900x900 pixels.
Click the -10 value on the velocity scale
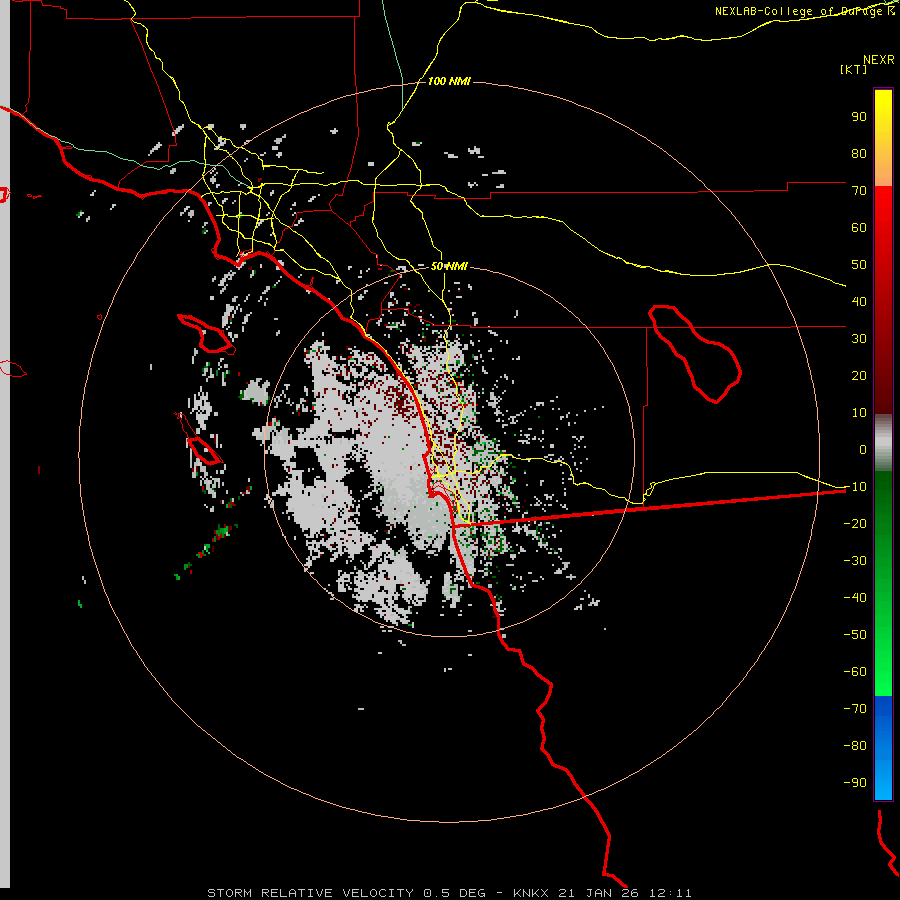855,487
